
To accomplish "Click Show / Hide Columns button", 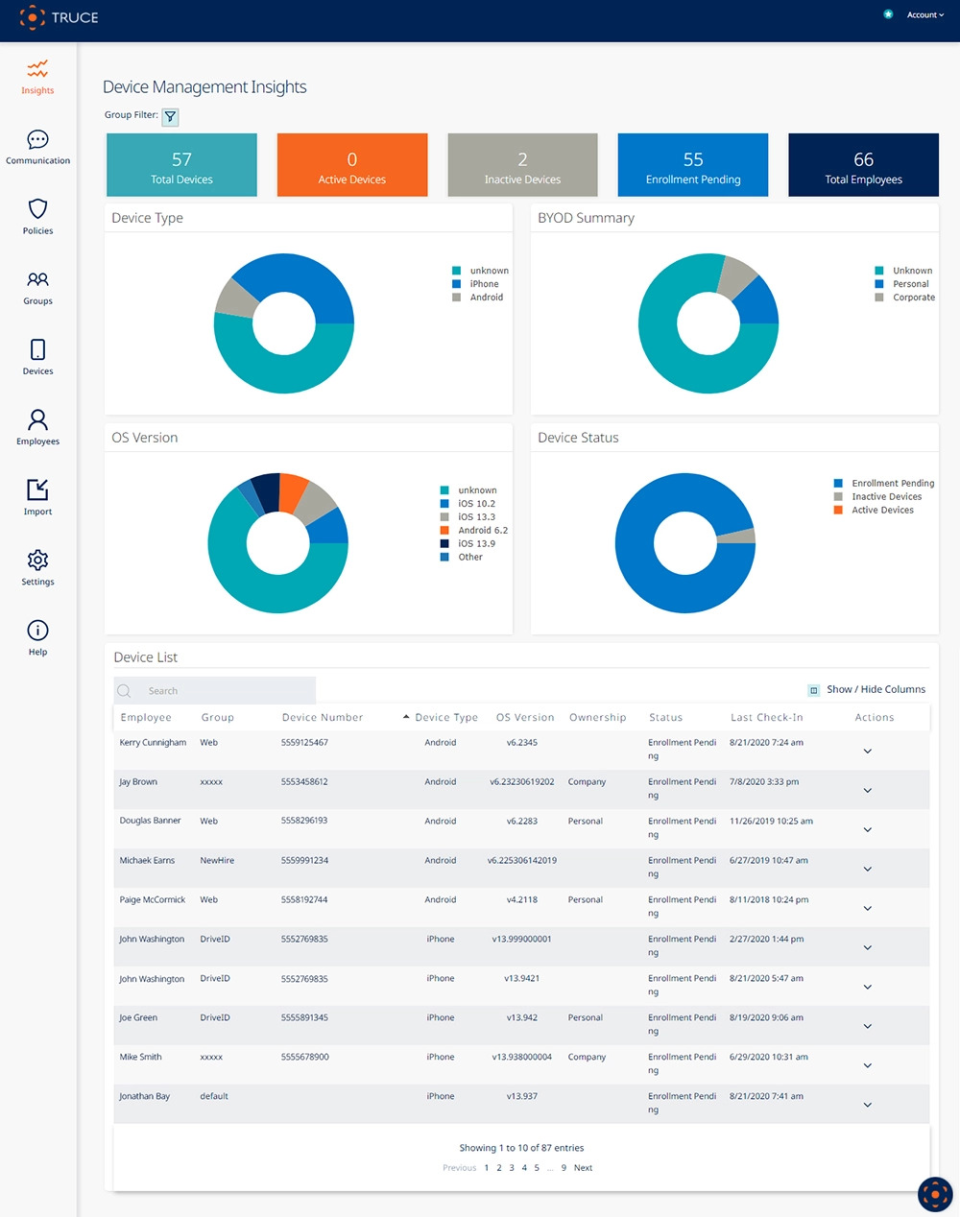I will tap(867, 689).
